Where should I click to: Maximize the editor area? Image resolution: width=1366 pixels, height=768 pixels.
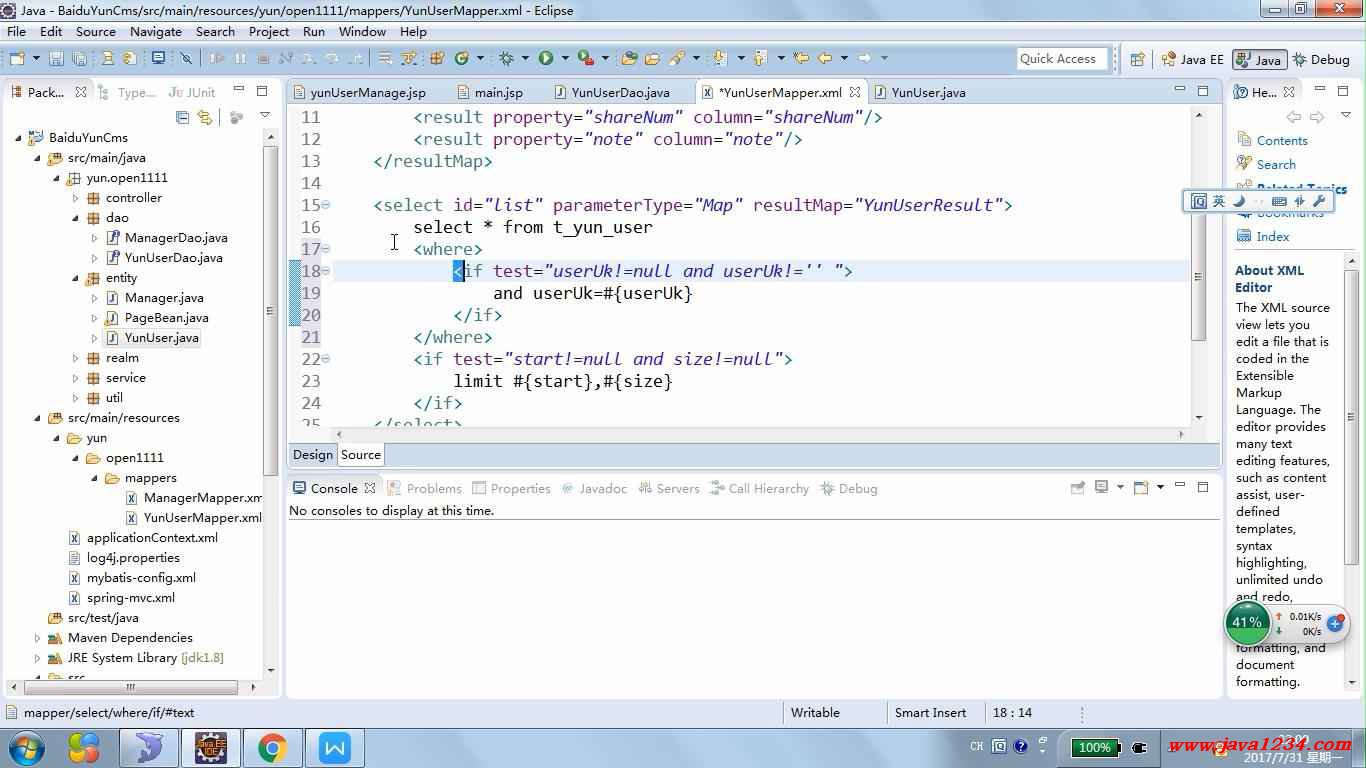click(1203, 91)
